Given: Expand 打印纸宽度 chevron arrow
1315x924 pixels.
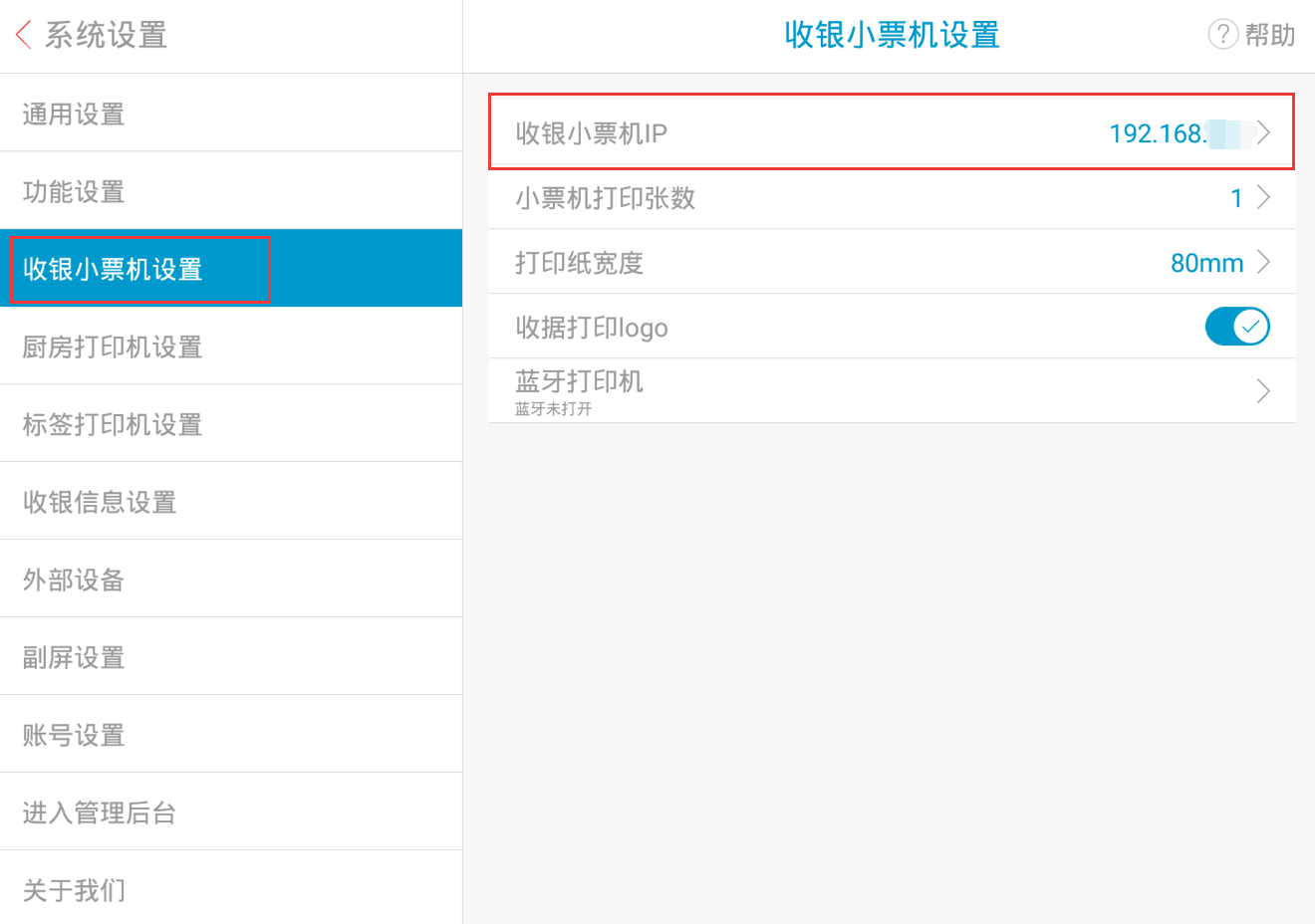Looking at the screenshot, I should pos(1264,262).
